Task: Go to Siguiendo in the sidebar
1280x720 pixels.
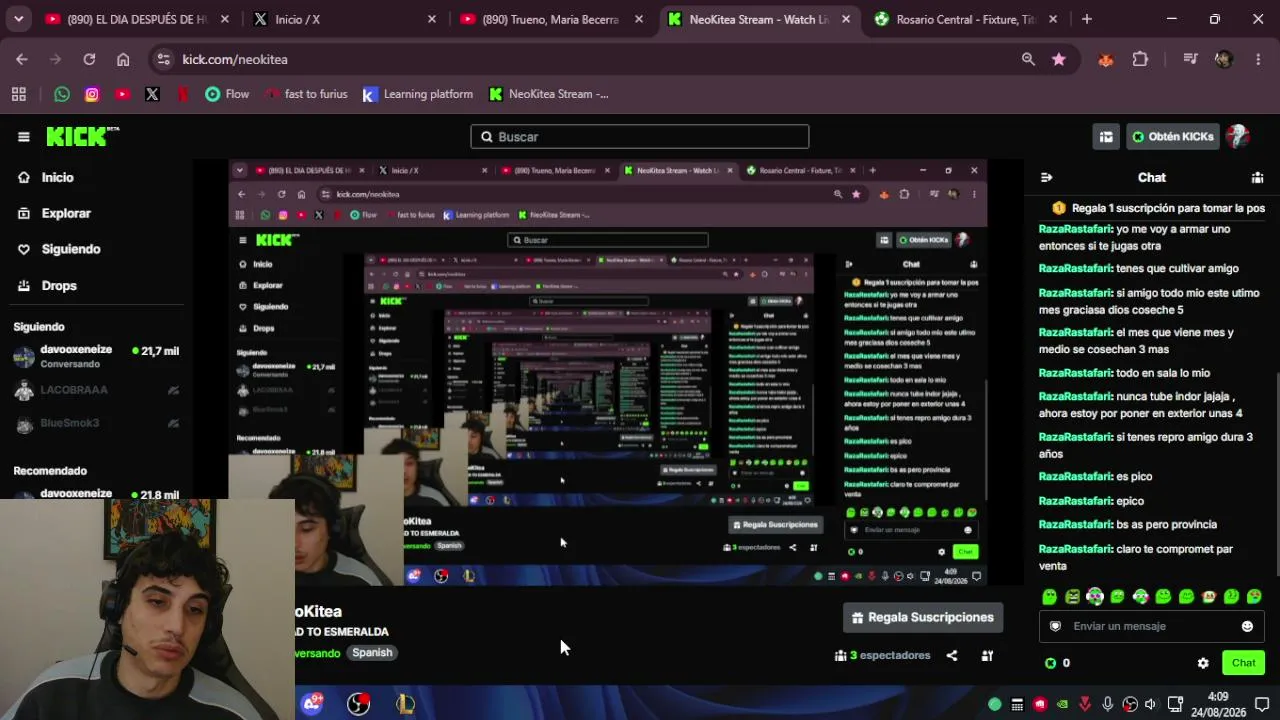Action: point(59,249)
